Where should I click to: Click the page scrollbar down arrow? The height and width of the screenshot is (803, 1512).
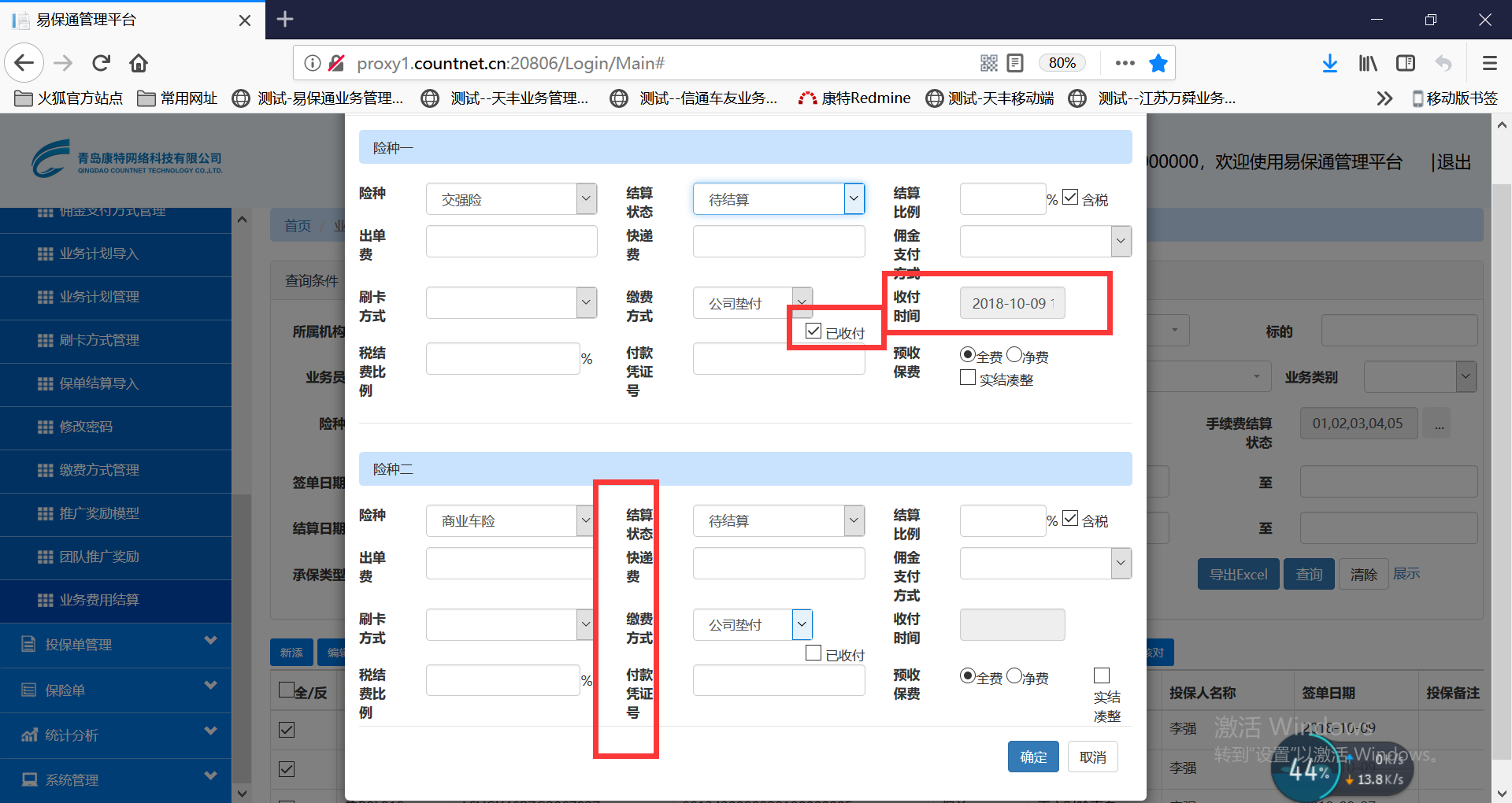(1502, 794)
